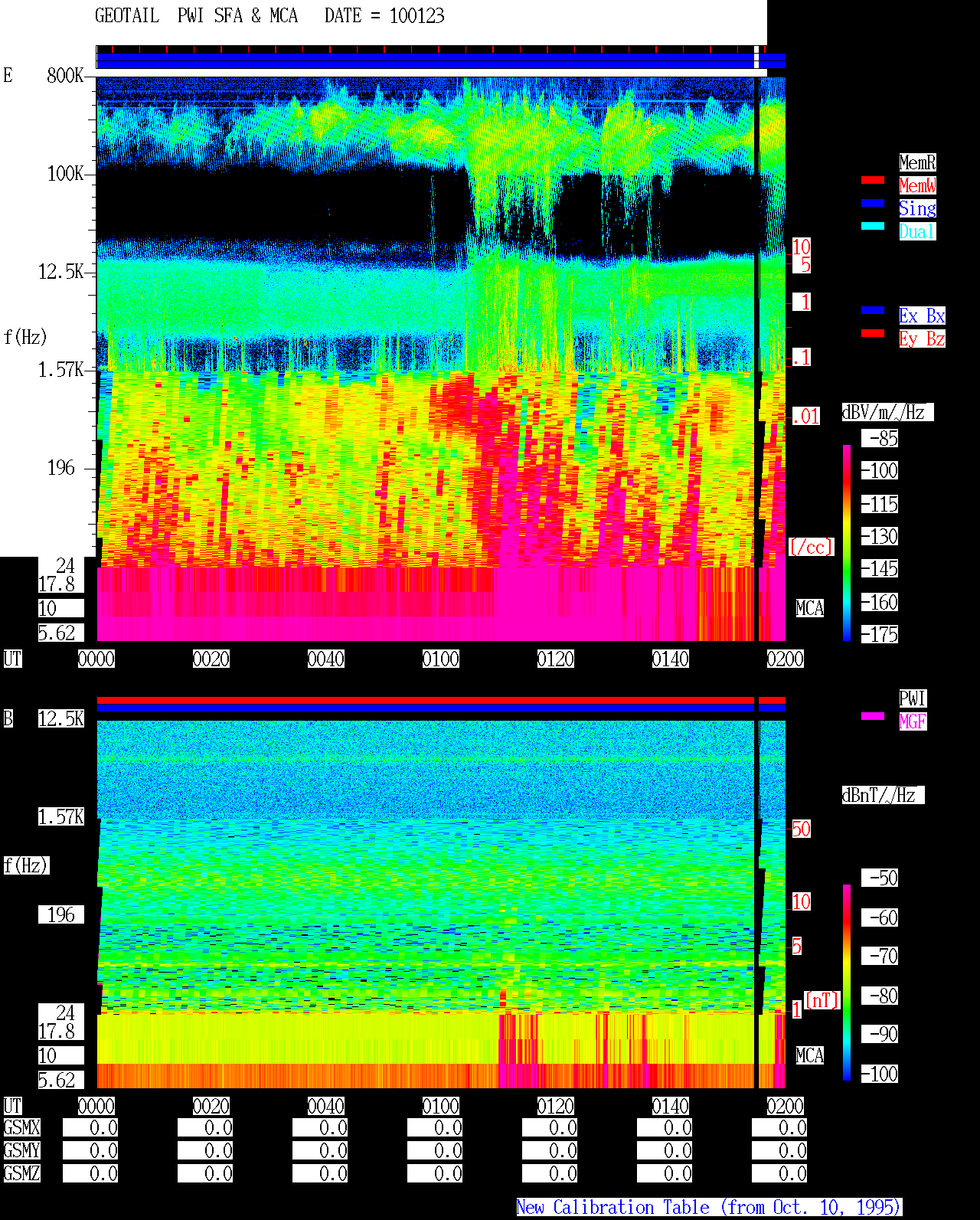Screen dimensions: 980x1220
Task: Click the Dual legend label
Action: pyautogui.click(x=917, y=231)
